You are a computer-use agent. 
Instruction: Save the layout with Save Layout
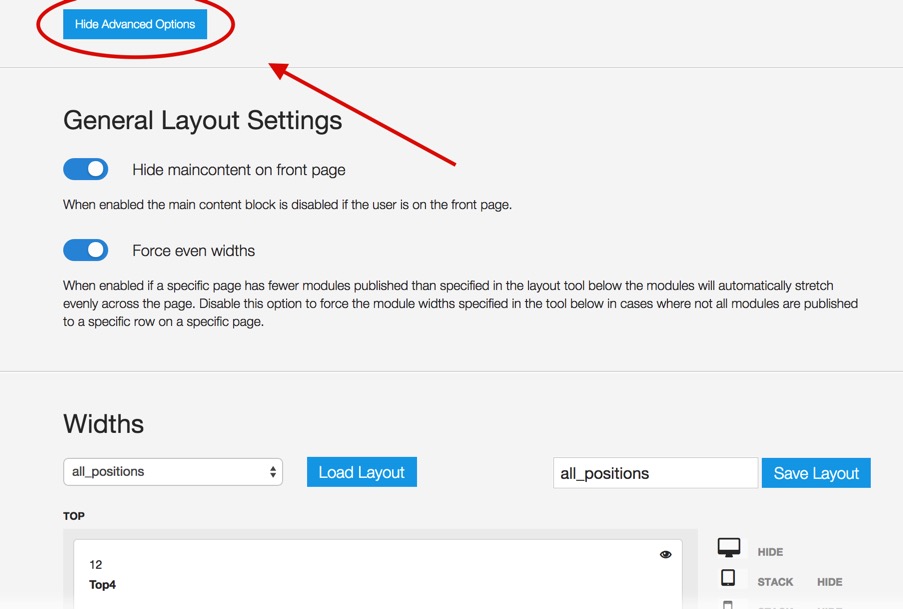coord(816,473)
